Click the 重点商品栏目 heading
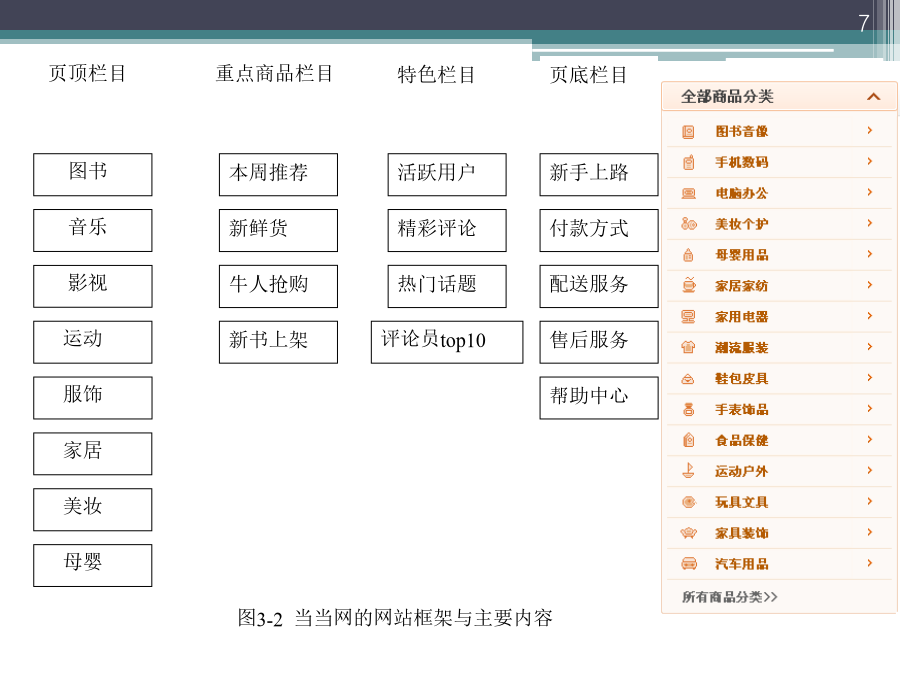The height and width of the screenshot is (675, 900). 274,73
